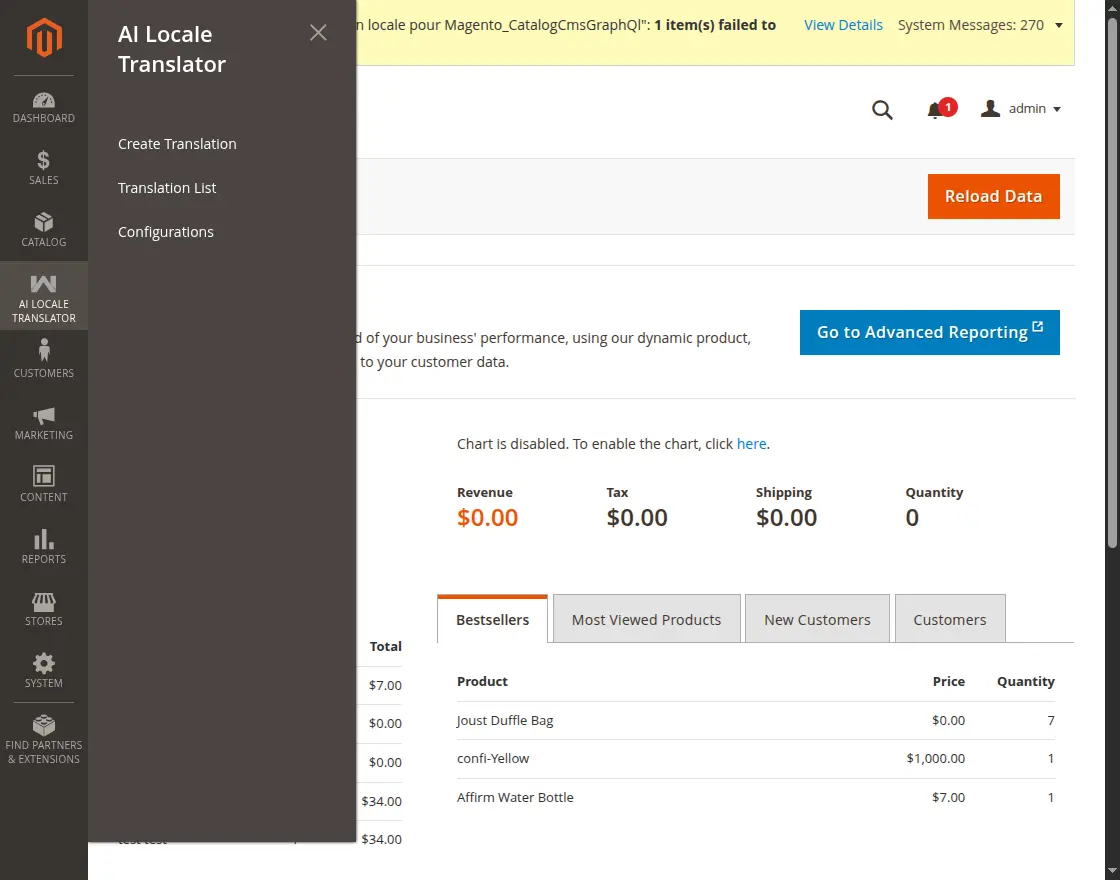Select Translation List menu item
The image size is (1120, 880).
pos(167,188)
